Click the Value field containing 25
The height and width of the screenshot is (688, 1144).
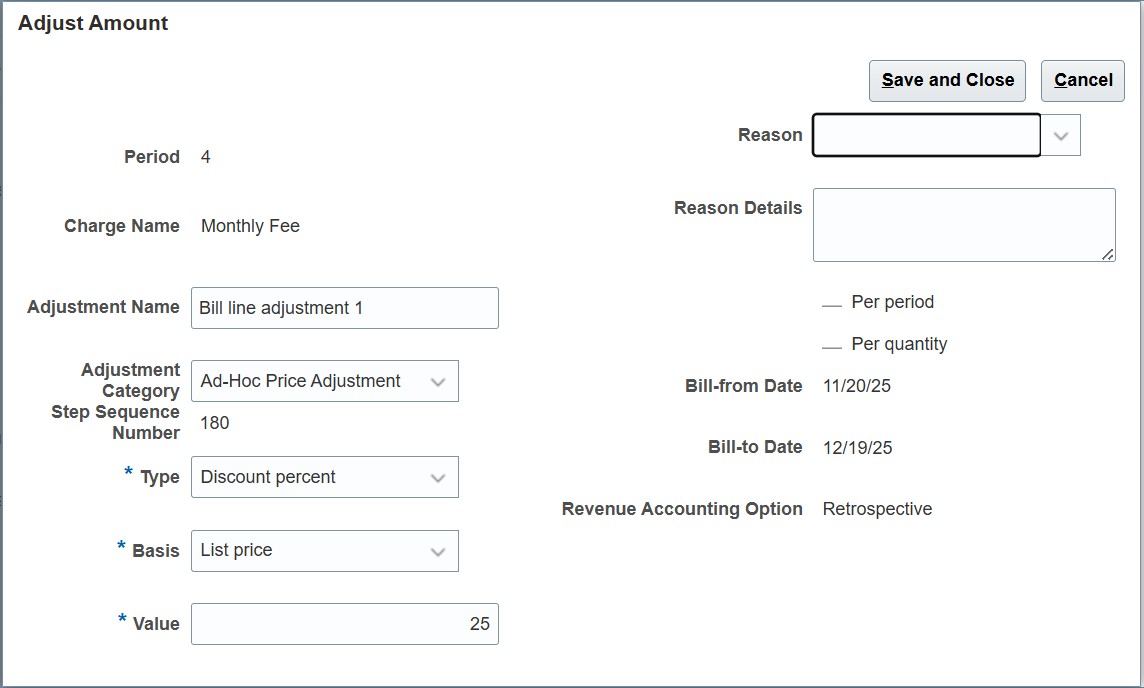click(344, 623)
